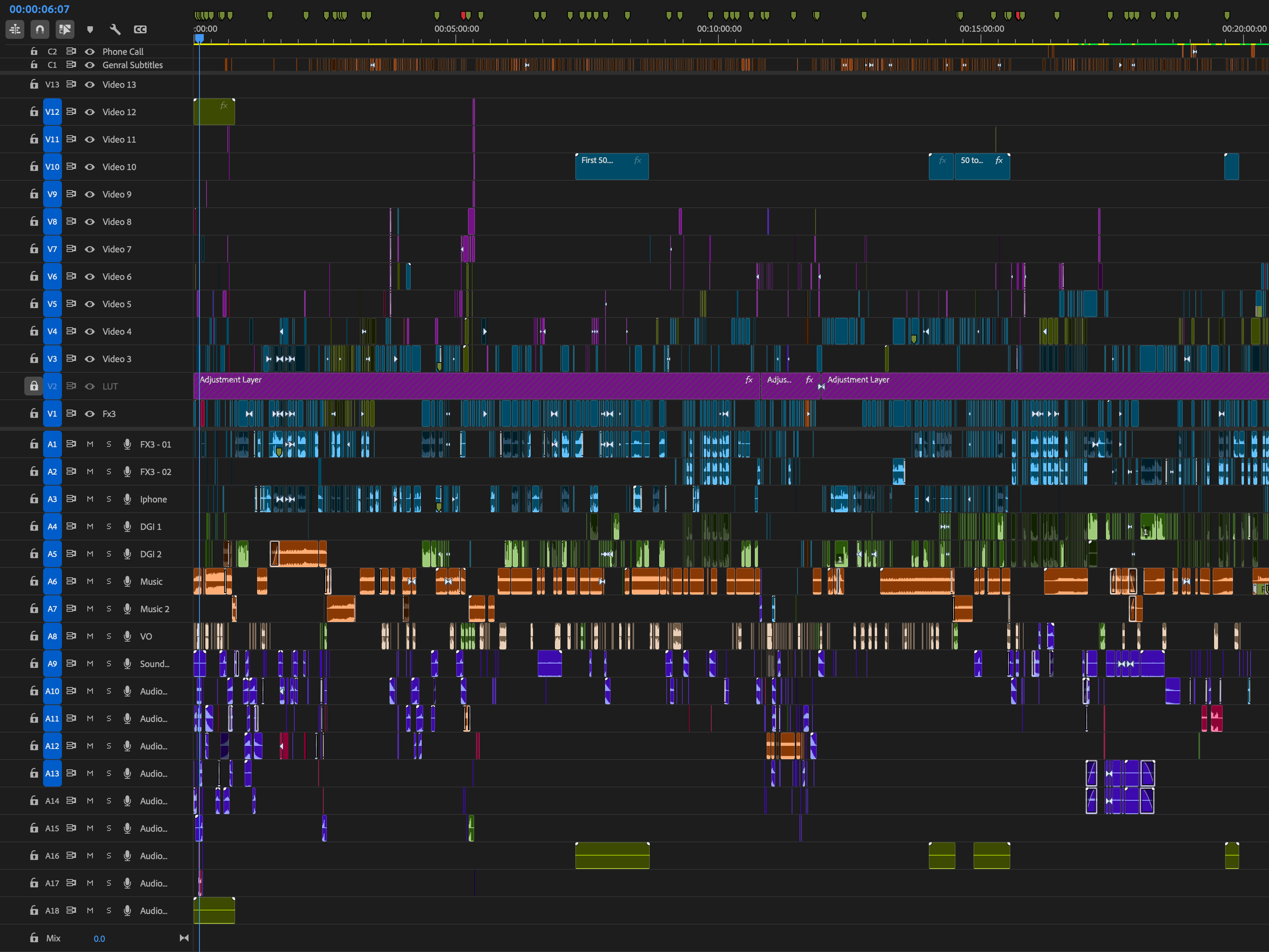This screenshot has height=952, width=1269.
Task: Toggle insert sequences as nests icon
Action: tap(15, 29)
